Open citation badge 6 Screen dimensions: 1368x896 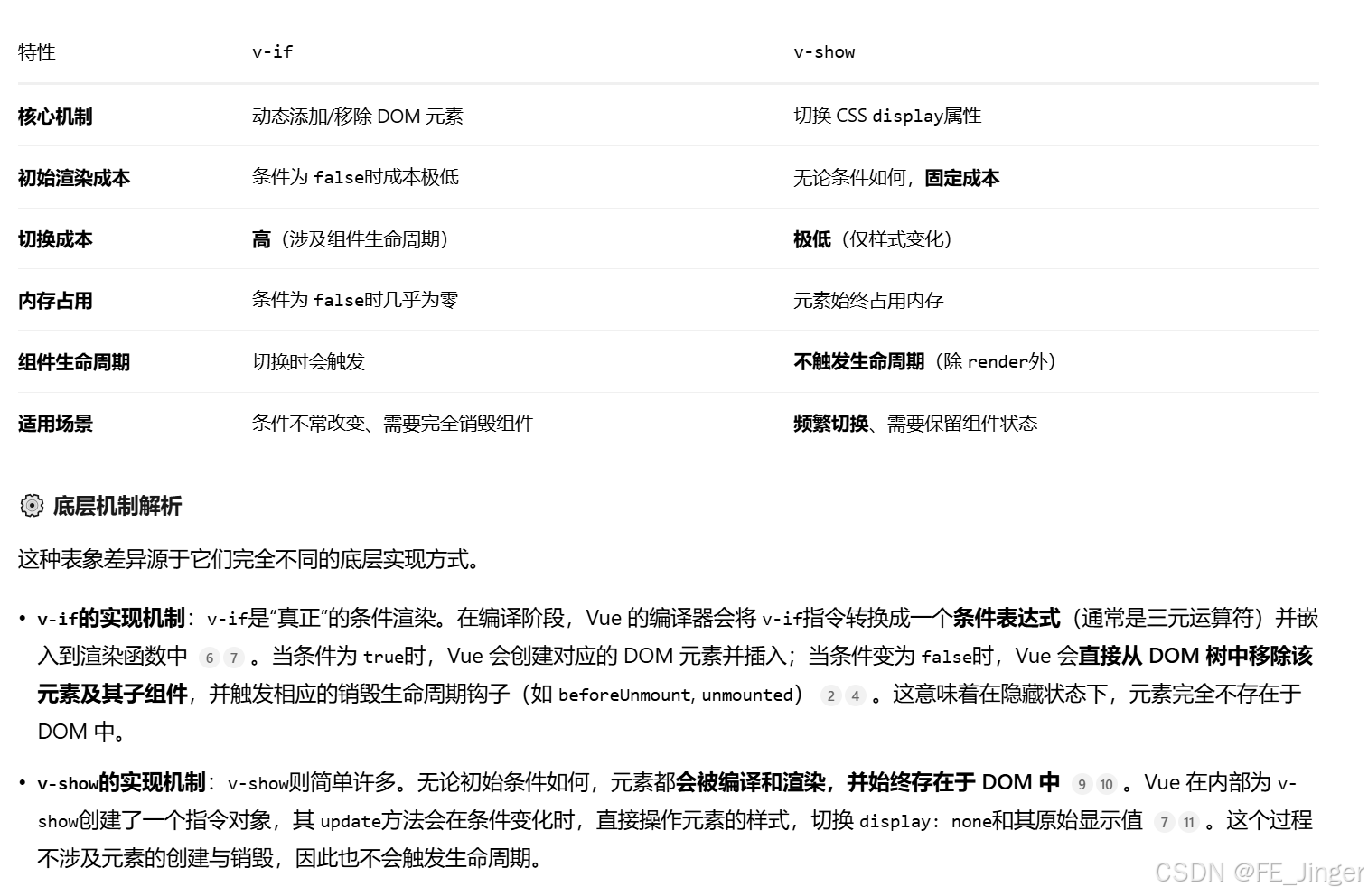pos(210,658)
